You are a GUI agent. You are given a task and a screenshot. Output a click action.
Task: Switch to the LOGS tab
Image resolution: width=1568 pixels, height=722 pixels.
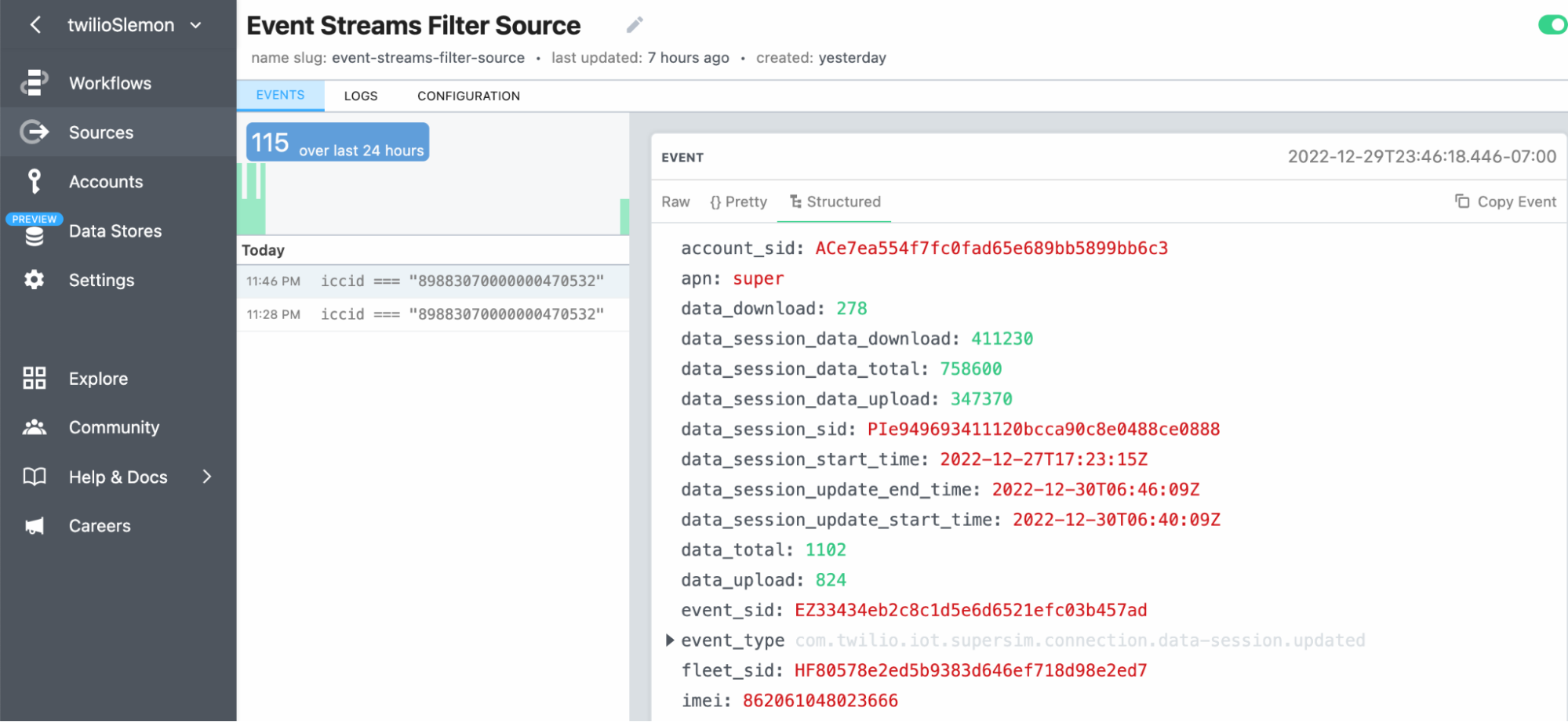coord(361,96)
